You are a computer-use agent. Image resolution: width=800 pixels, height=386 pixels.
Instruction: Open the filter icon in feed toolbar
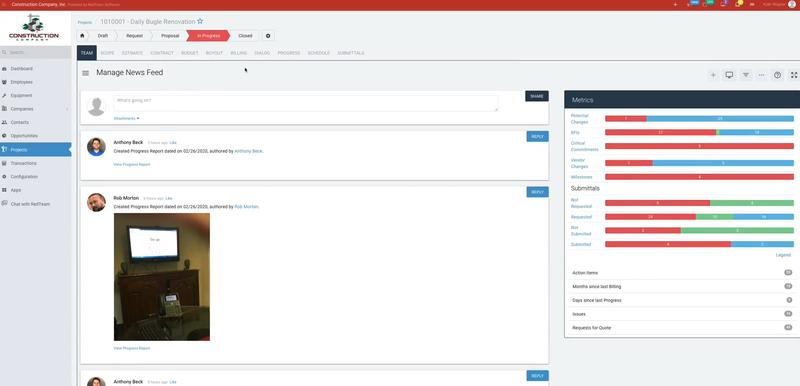745,75
